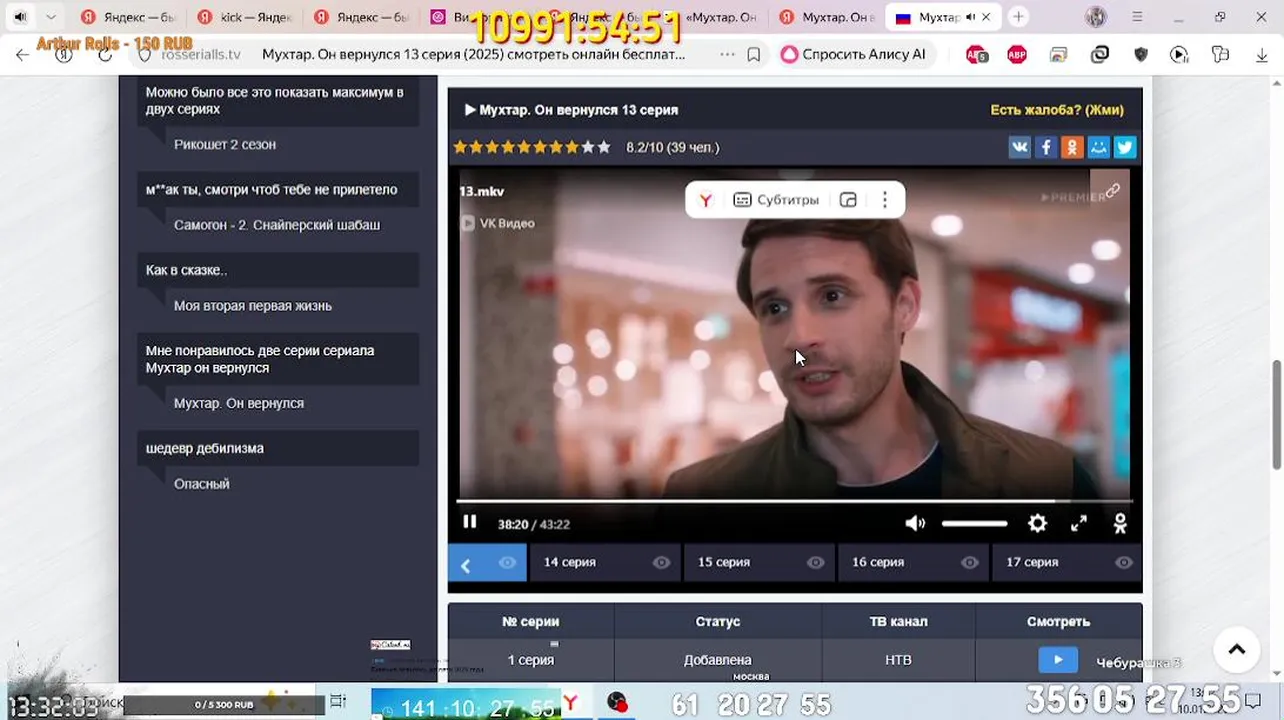This screenshot has width=1284, height=720.
Task: Open Субтитры in the floating video toolbar
Action: [776, 200]
